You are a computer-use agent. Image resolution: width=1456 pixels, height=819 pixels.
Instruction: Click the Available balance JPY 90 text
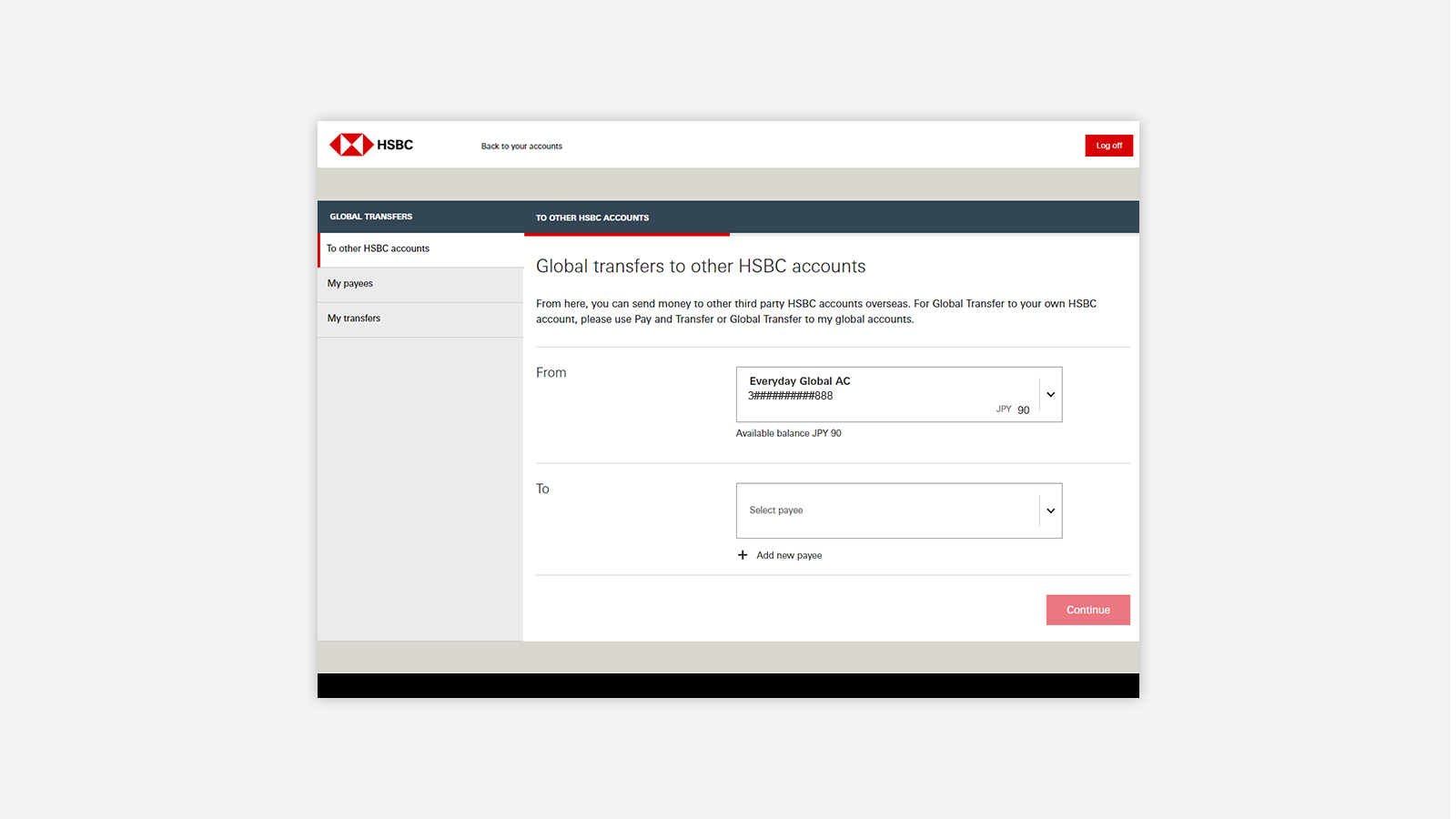click(x=789, y=433)
